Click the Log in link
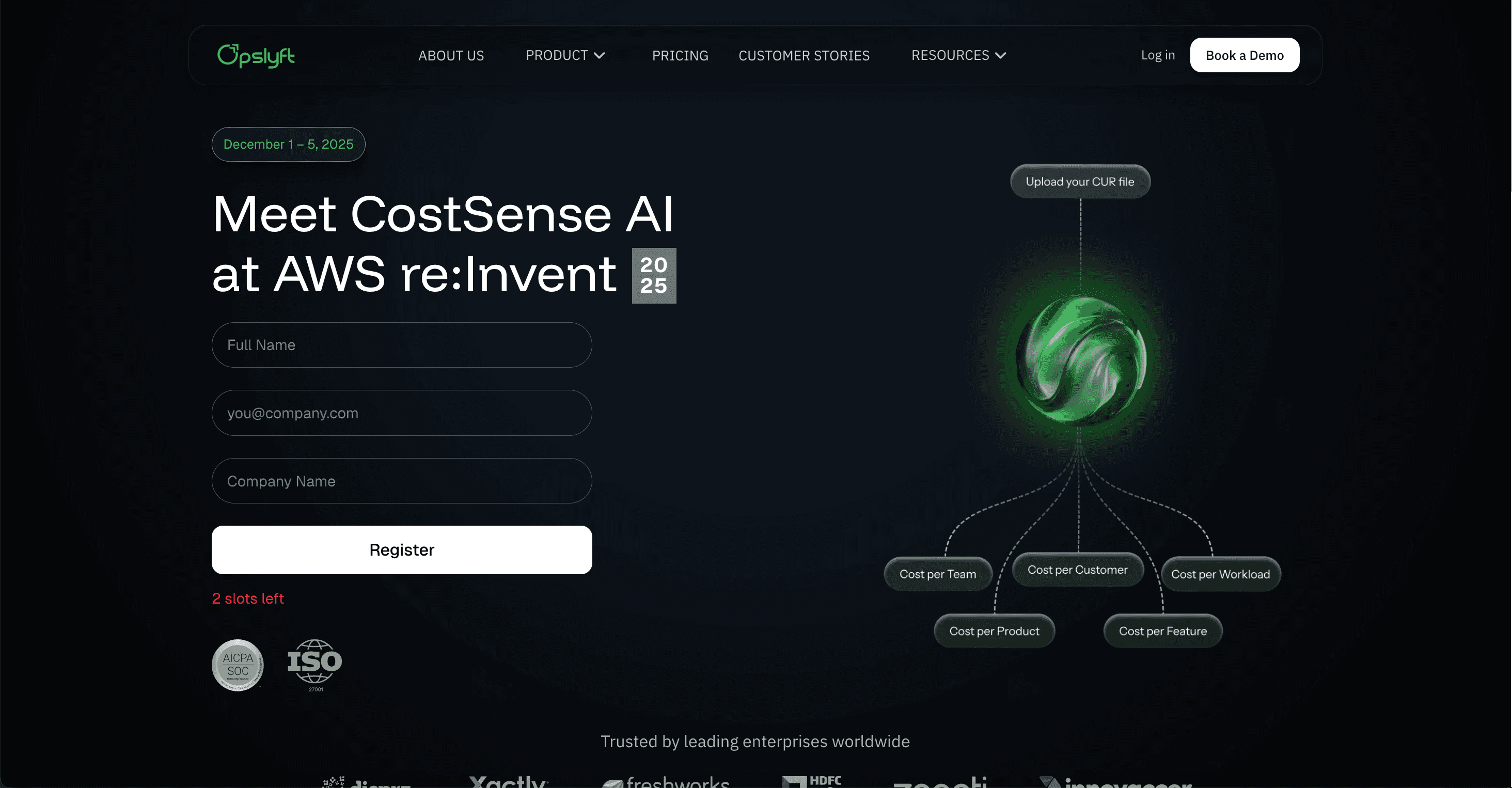 click(1157, 55)
